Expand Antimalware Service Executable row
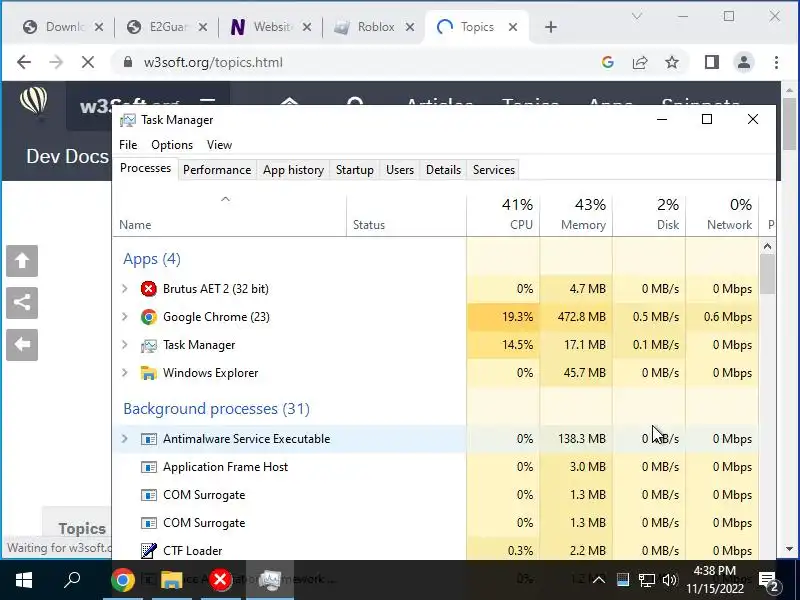Viewport: 800px width, 600px height. (124, 439)
